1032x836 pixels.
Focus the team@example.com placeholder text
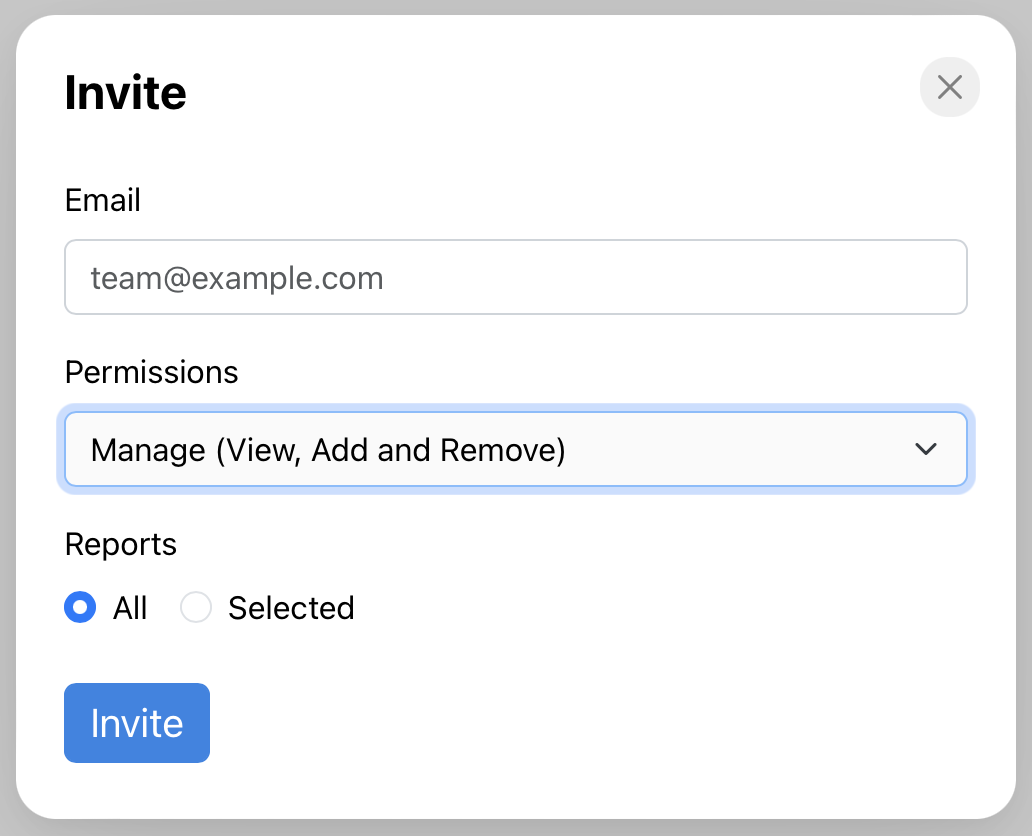(x=237, y=278)
